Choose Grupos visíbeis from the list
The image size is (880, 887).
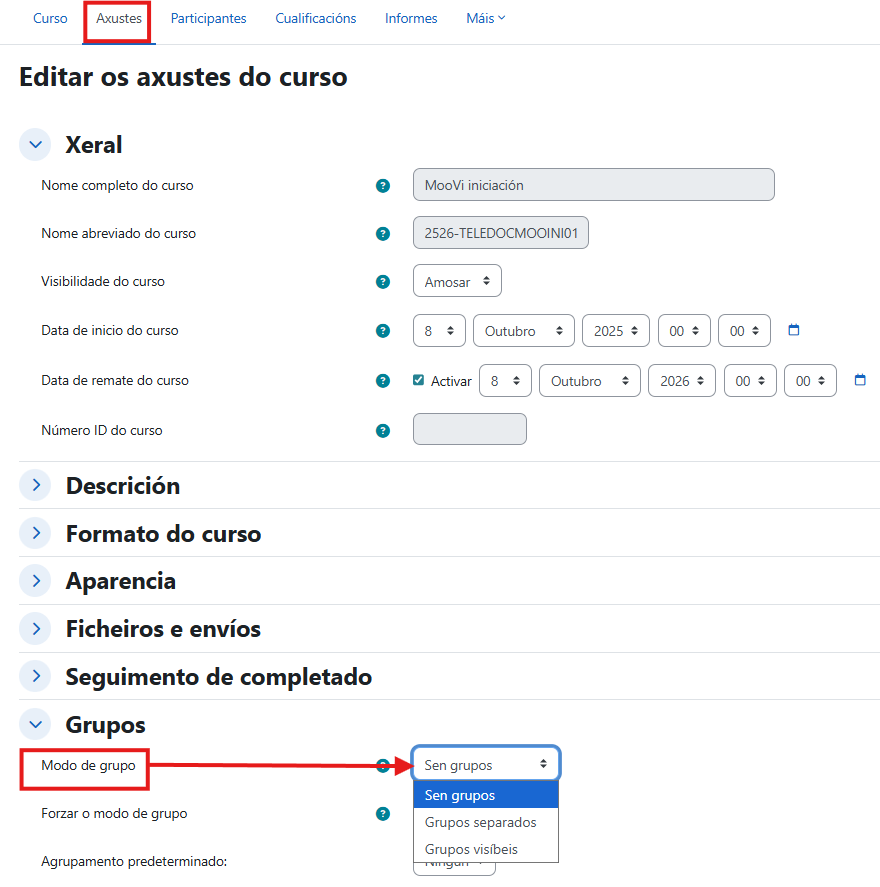[x=471, y=849]
